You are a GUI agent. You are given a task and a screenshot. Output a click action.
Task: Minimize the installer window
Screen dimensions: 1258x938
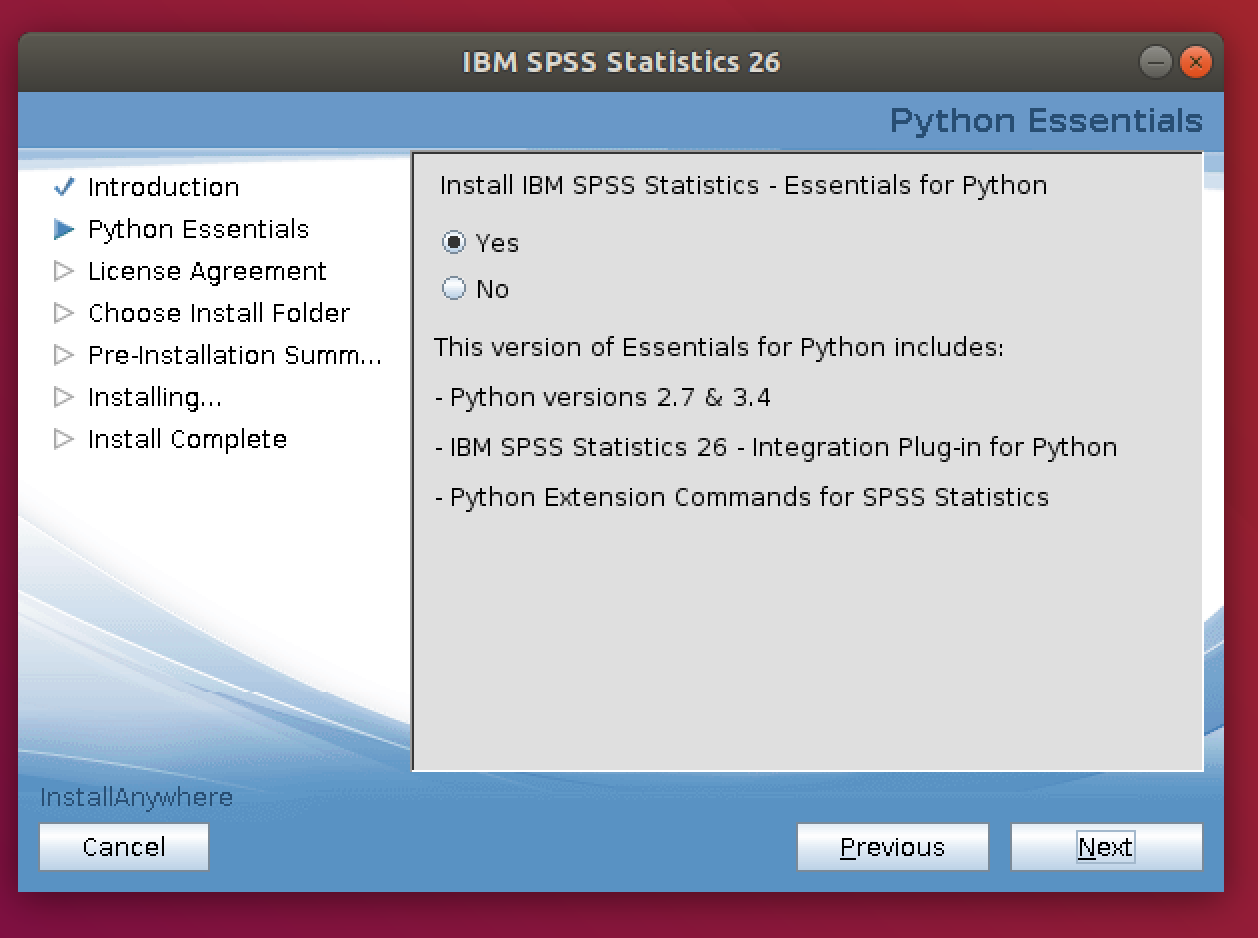tap(1156, 63)
